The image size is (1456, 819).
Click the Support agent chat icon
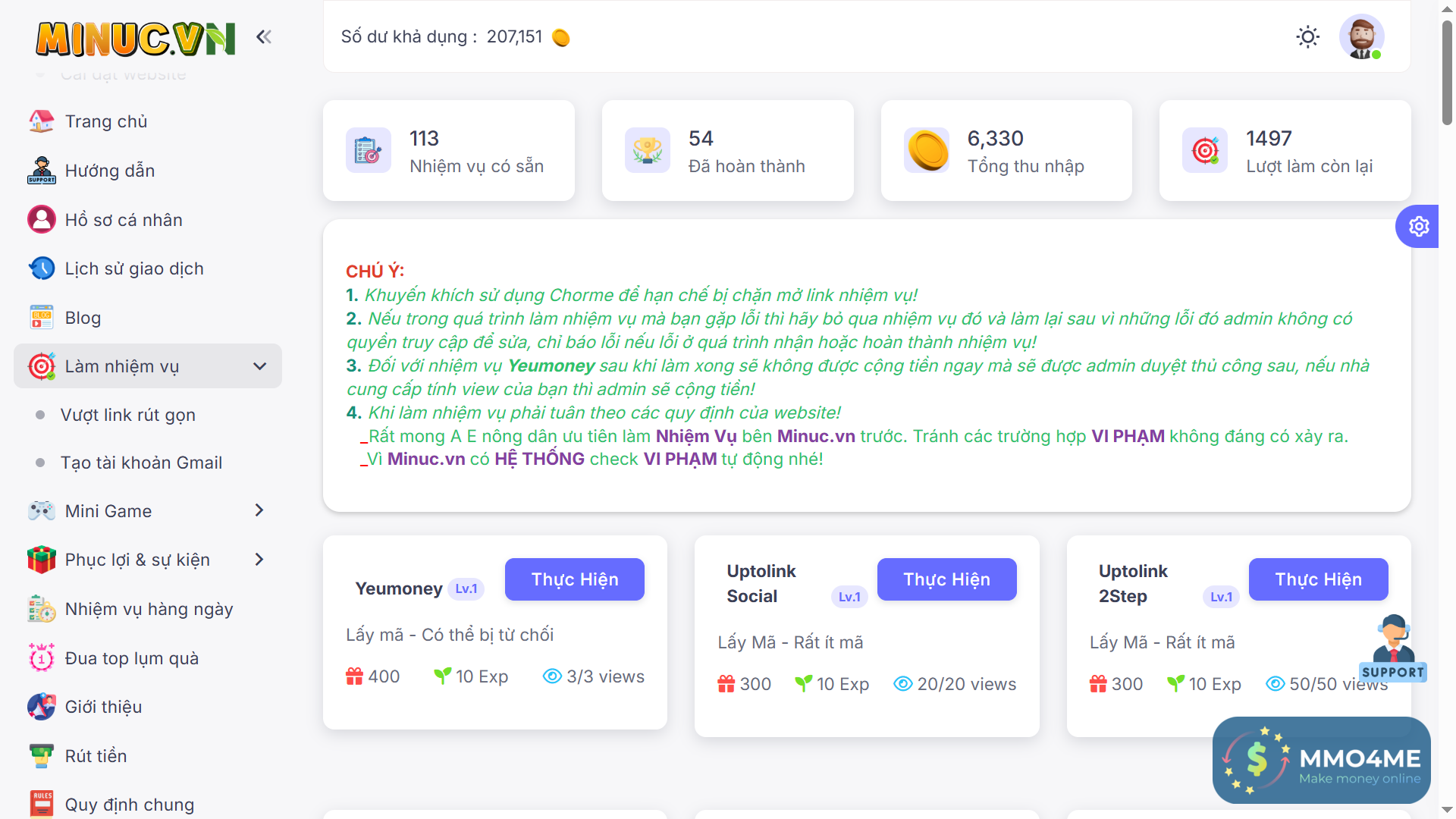click(x=1394, y=648)
